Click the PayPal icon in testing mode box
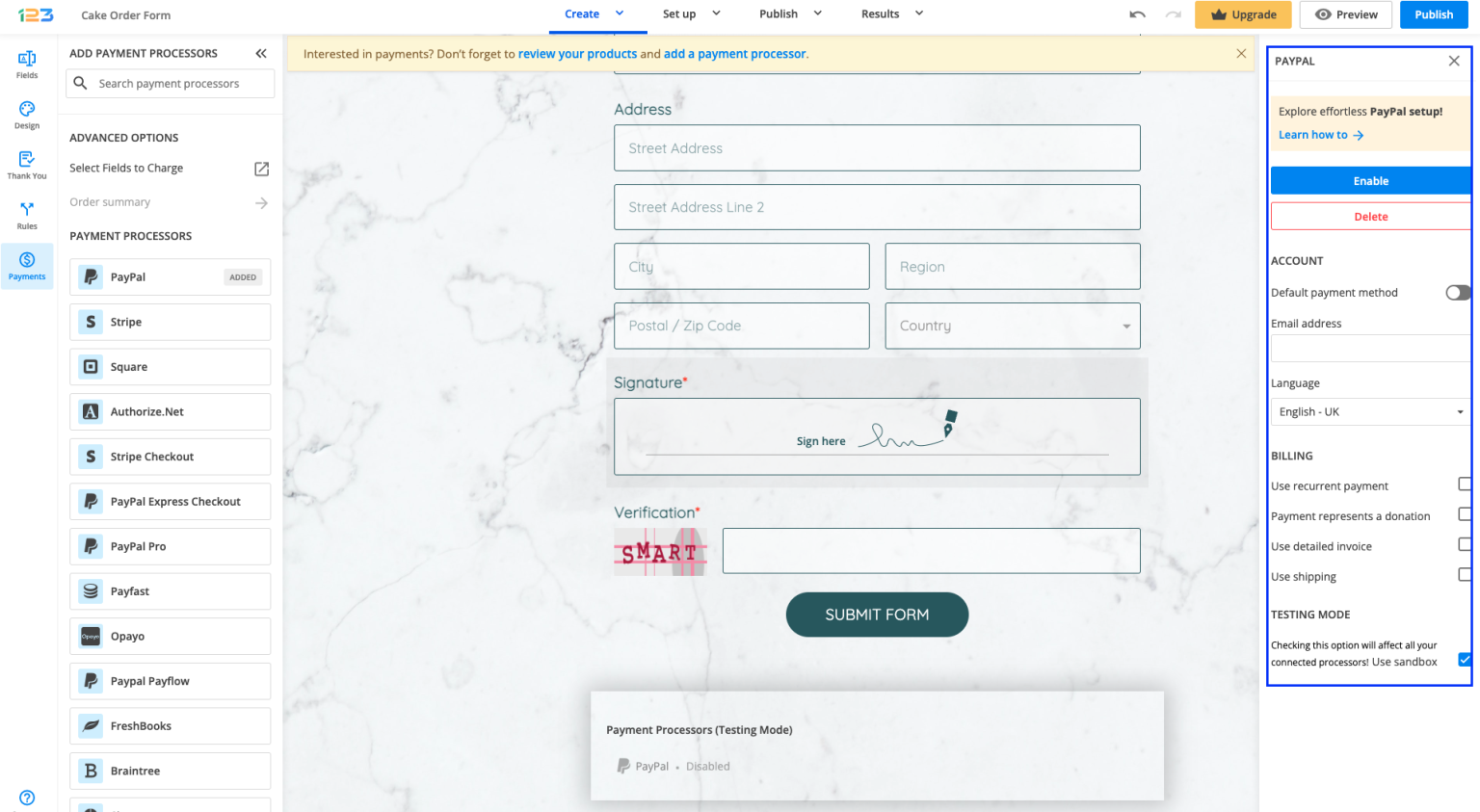1480x812 pixels. coord(623,767)
